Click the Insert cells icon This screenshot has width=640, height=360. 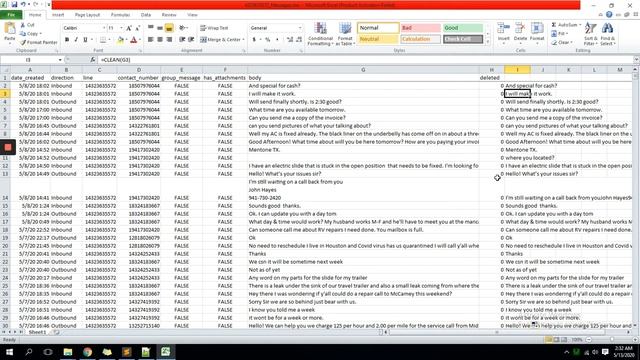tap(504, 29)
